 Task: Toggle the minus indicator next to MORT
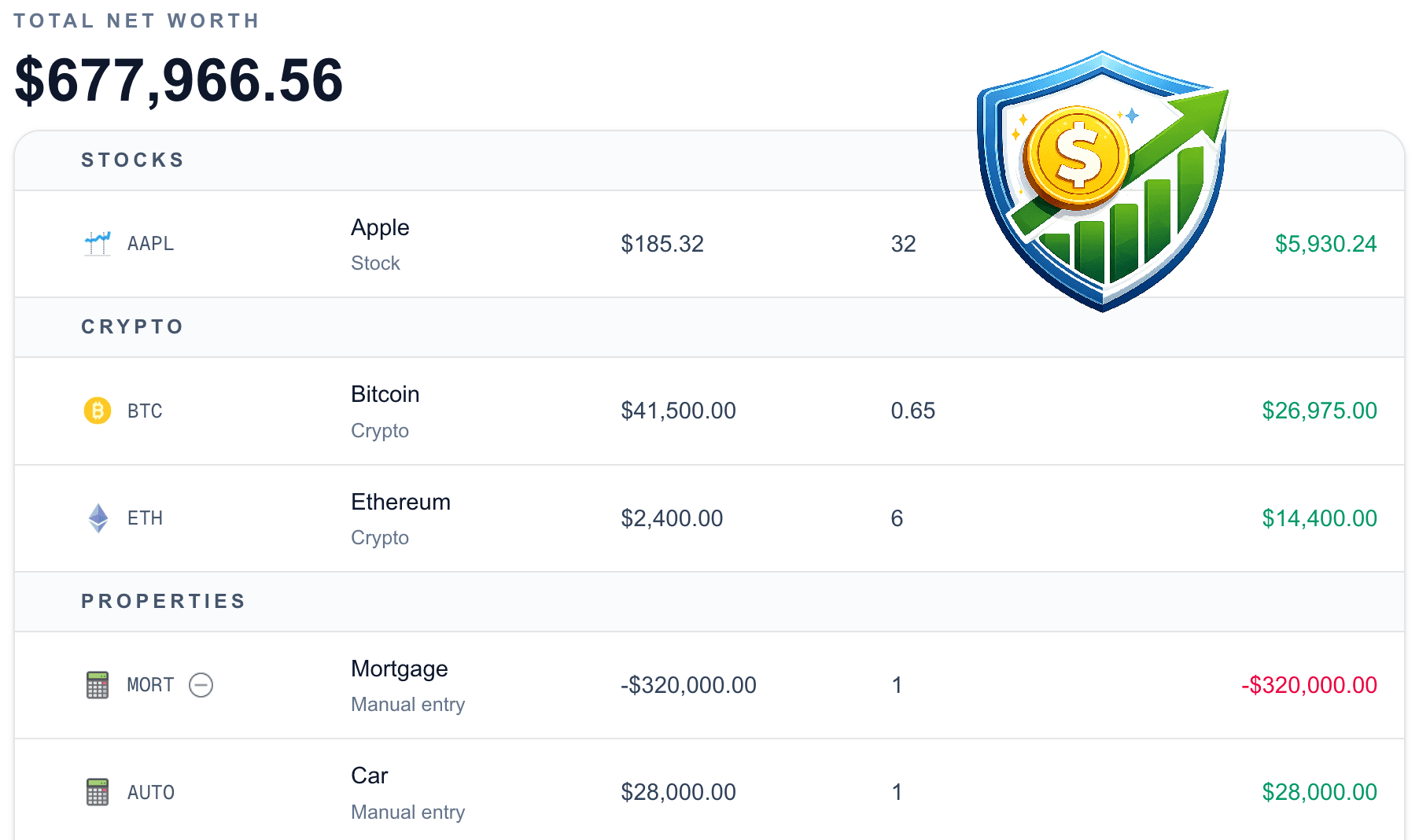(x=202, y=685)
